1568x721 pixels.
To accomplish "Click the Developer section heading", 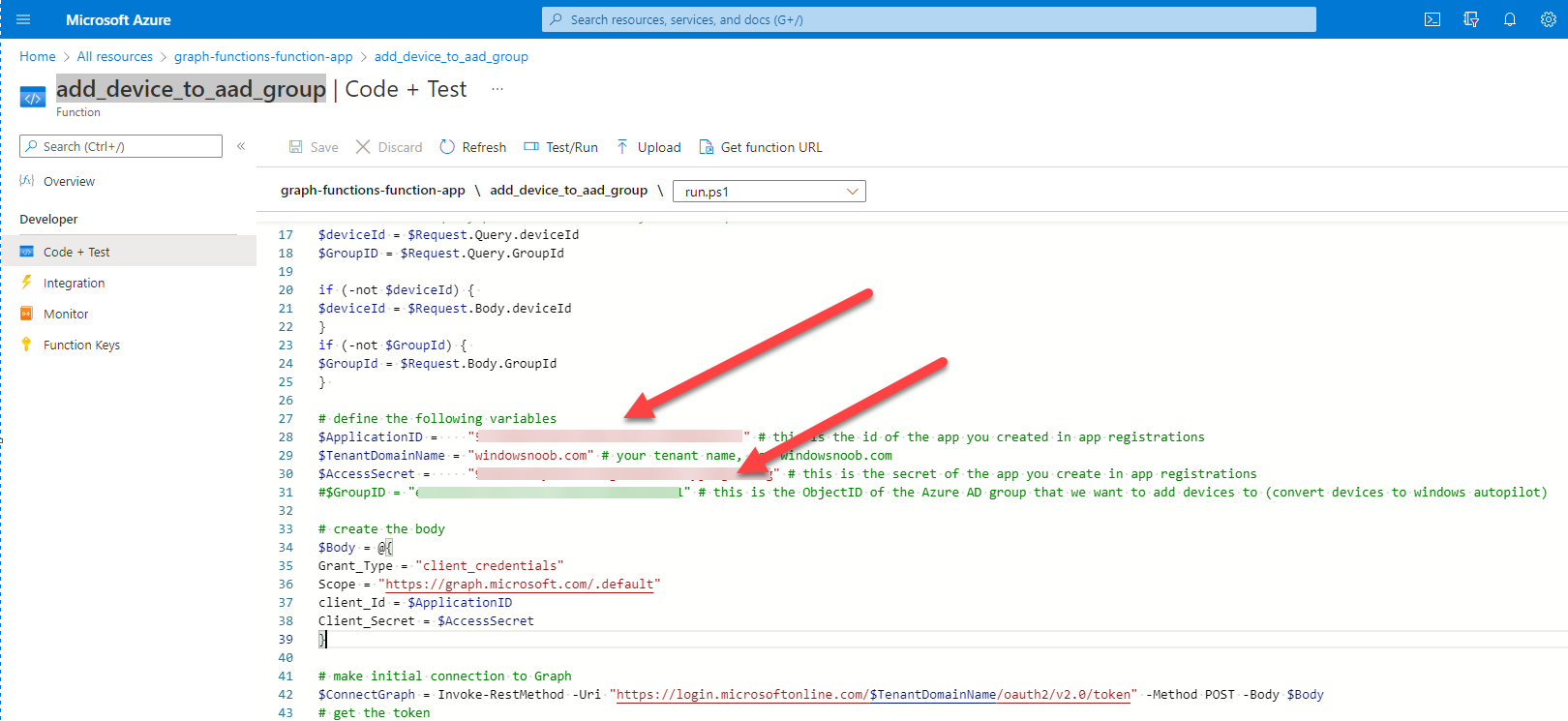I will coord(48,219).
